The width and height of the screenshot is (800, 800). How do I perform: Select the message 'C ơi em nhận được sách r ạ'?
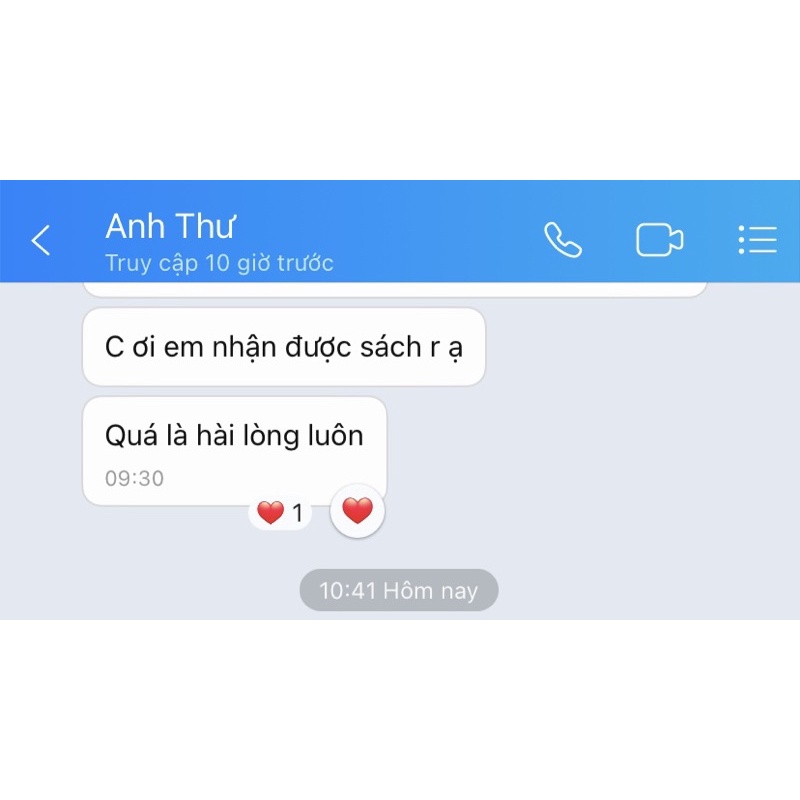[x=284, y=347]
